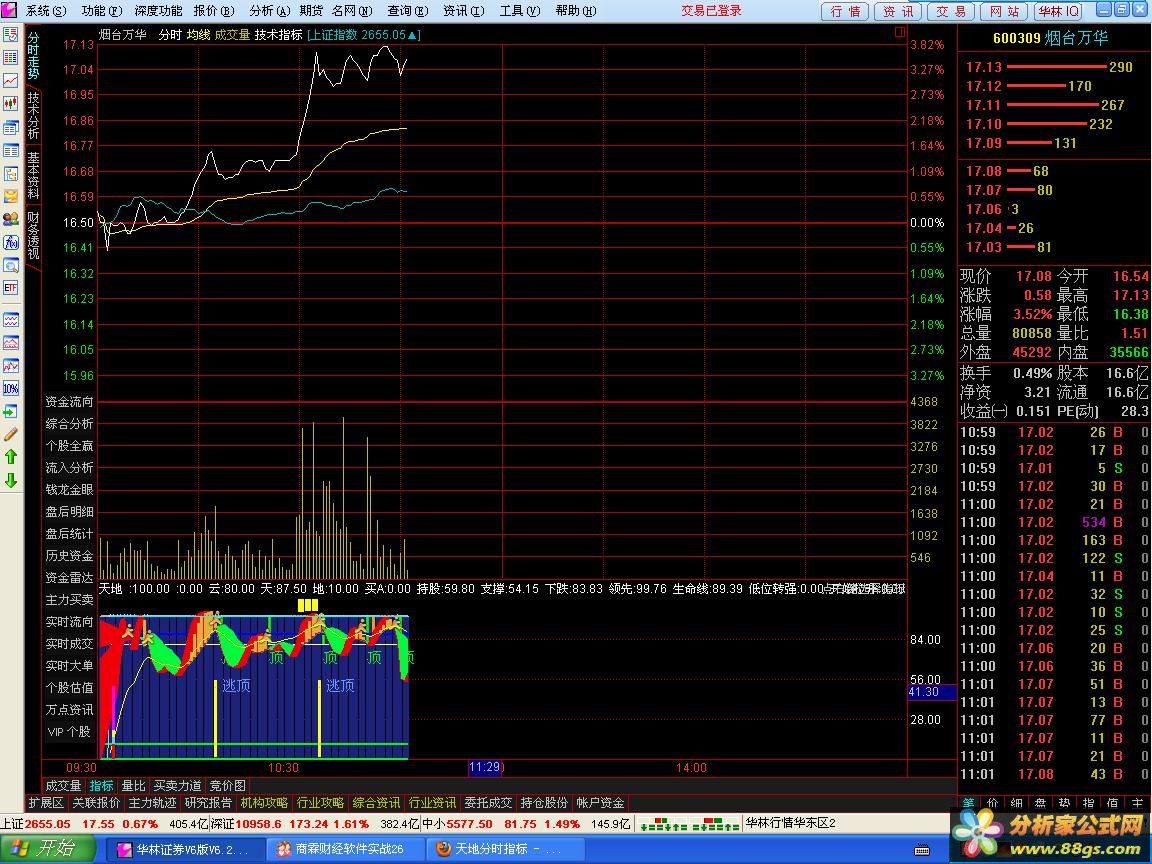Open the 委托成交 tab
The image size is (1152, 864).
pyautogui.click(x=488, y=803)
